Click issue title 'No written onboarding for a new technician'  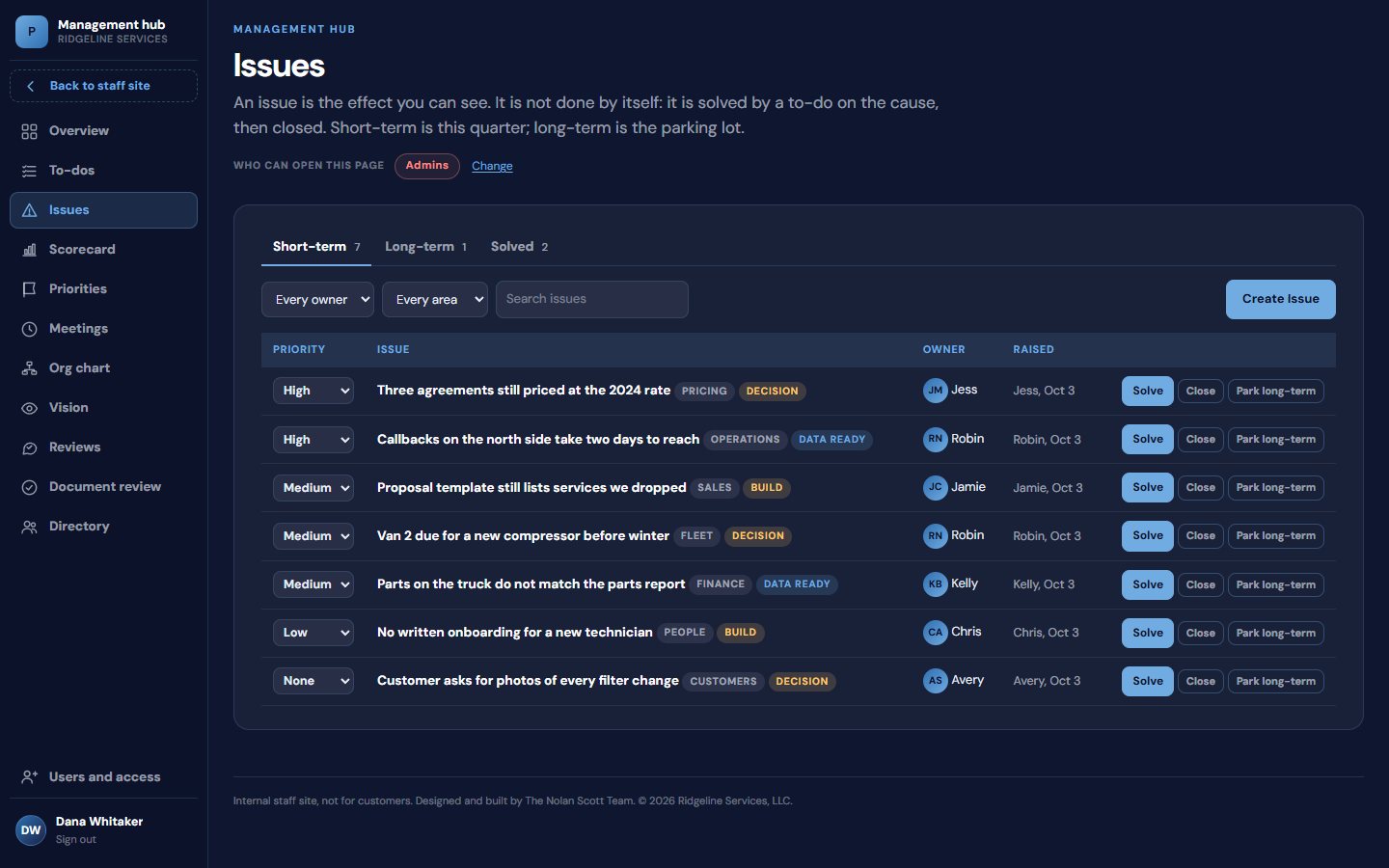point(515,633)
